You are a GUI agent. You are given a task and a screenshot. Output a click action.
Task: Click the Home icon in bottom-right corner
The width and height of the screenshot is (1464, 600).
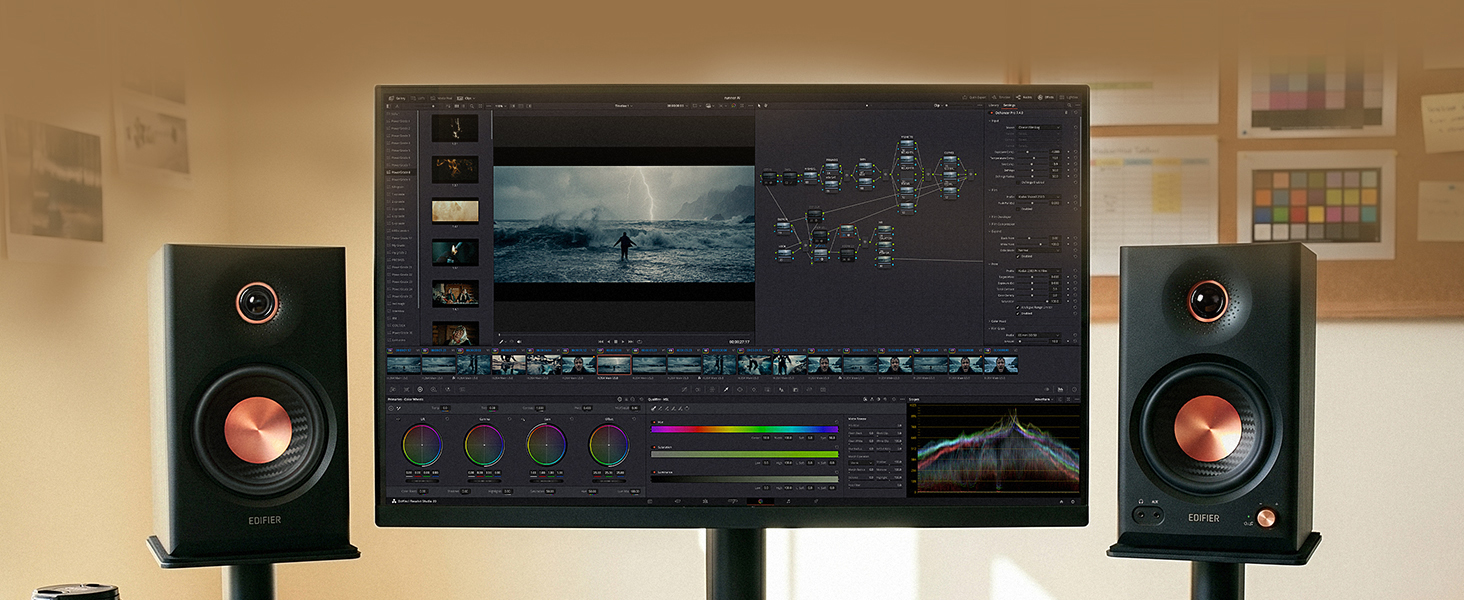click(x=1063, y=500)
